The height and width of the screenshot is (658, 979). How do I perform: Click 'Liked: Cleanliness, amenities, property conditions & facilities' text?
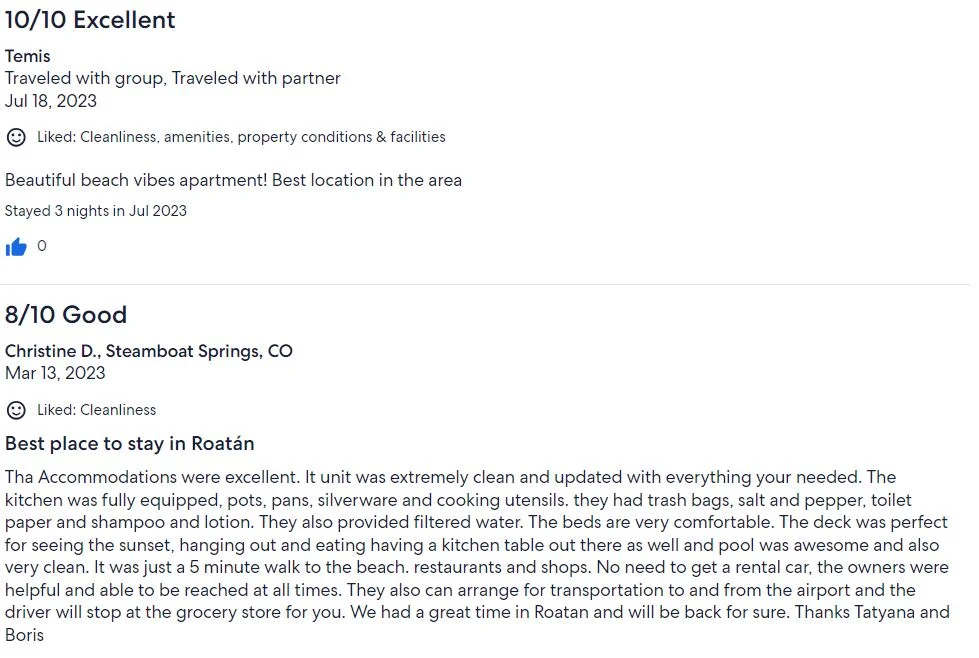(241, 137)
